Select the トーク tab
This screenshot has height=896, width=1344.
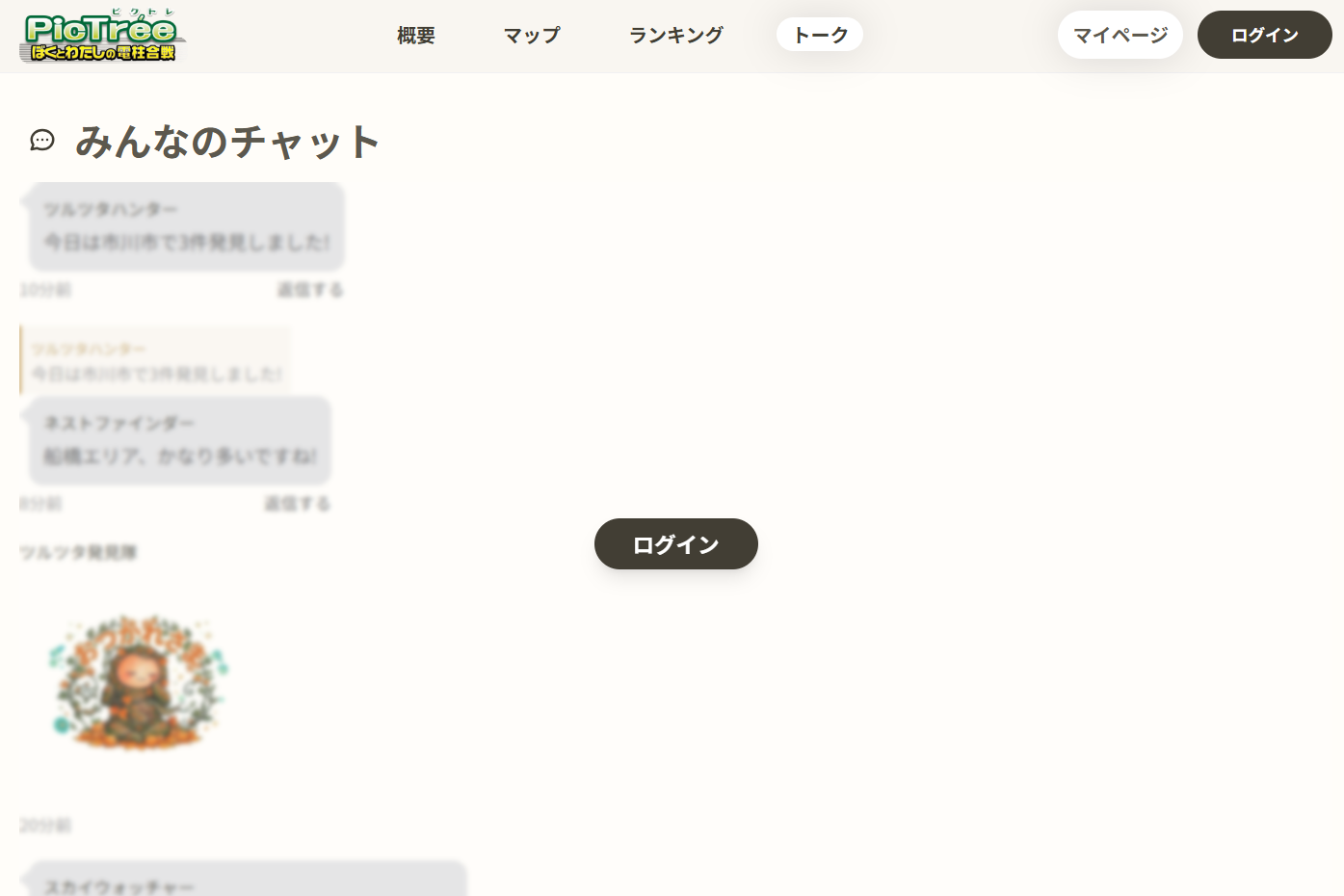tap(820, 36)
